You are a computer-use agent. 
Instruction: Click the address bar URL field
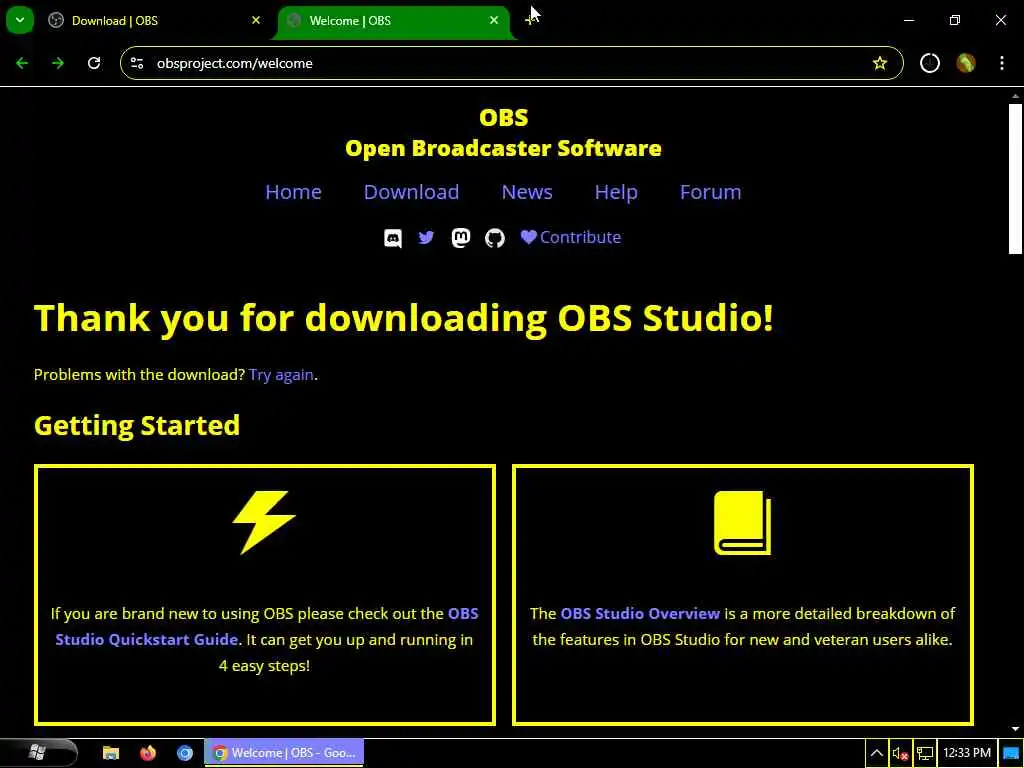point(511,63)
